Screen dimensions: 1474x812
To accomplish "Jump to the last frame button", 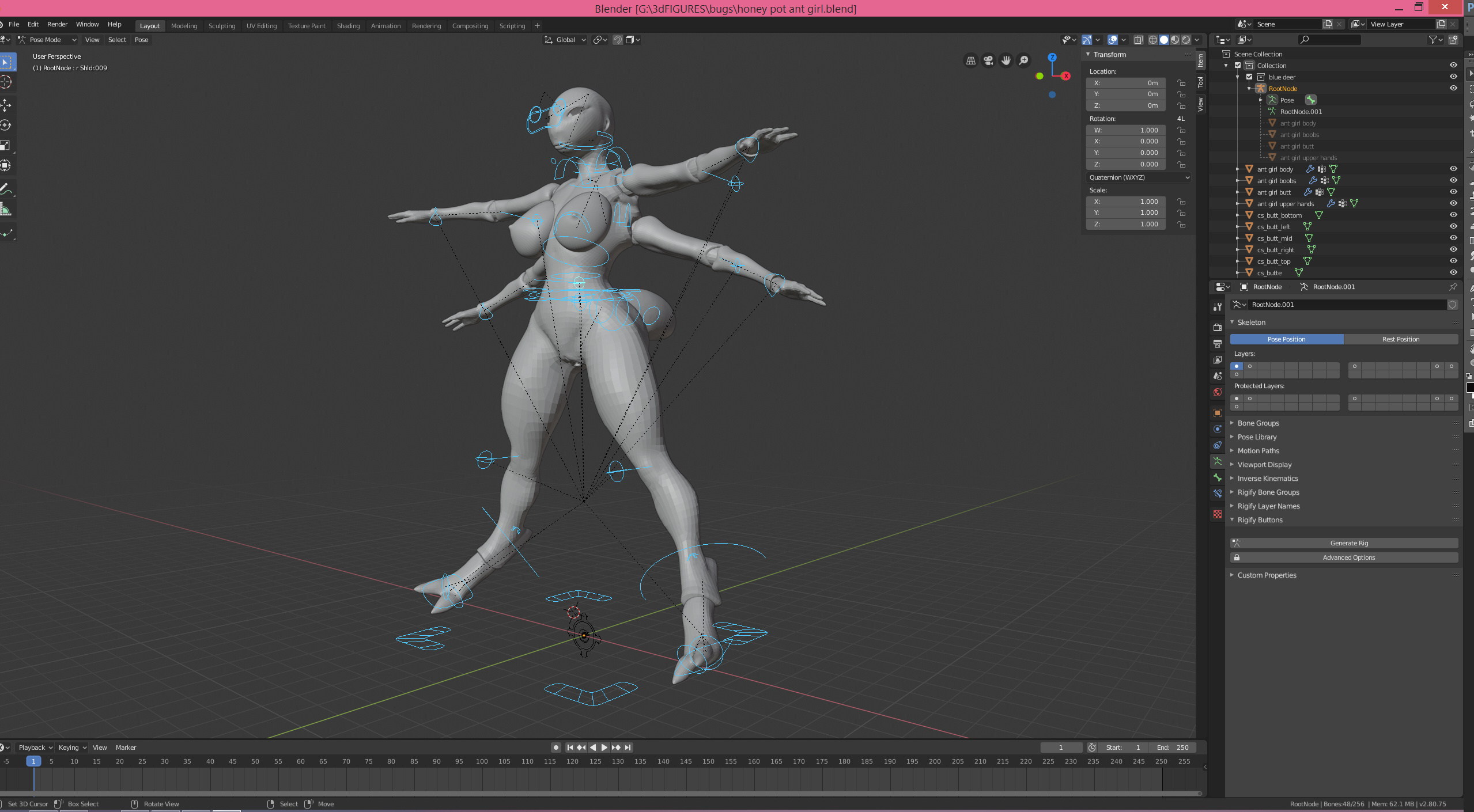I will click(x=628, y=748).
